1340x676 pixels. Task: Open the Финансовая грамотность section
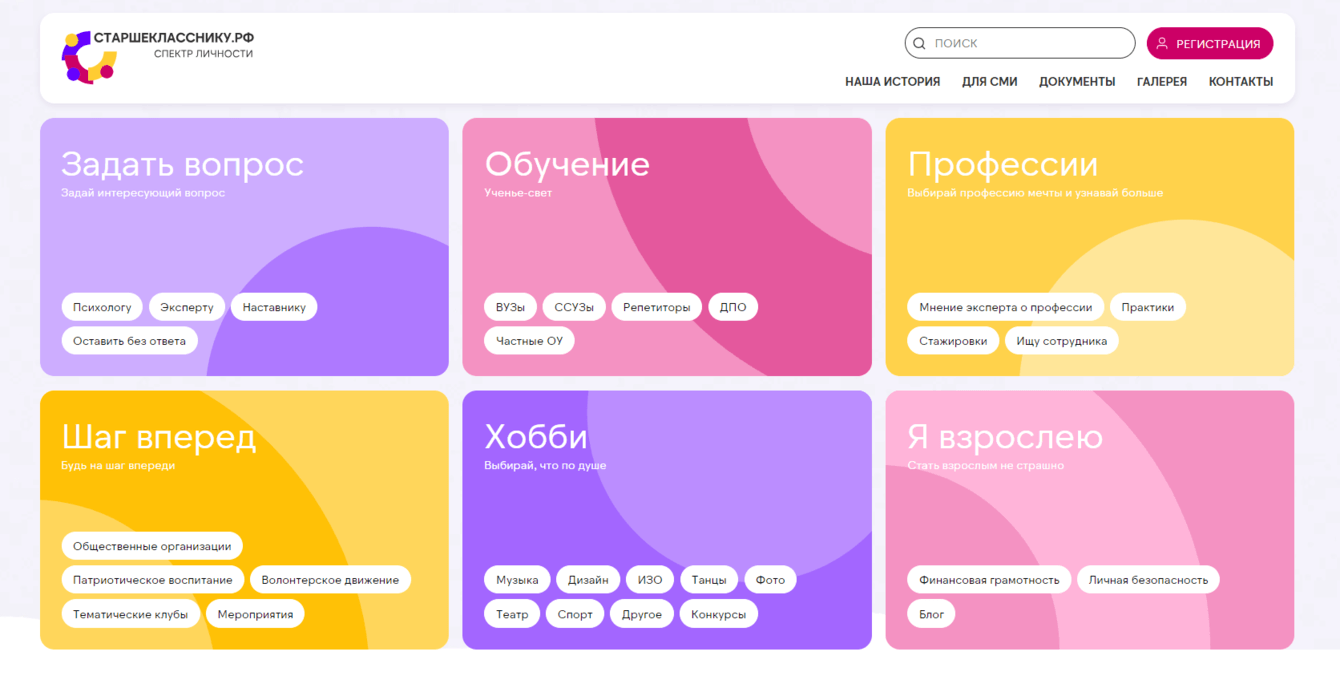point(989,579)
